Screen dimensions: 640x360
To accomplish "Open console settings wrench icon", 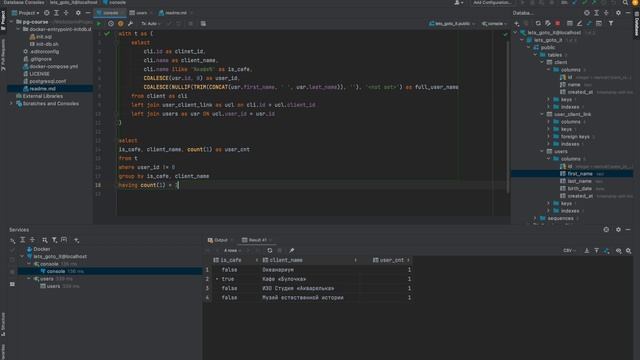I will point(130,24).
